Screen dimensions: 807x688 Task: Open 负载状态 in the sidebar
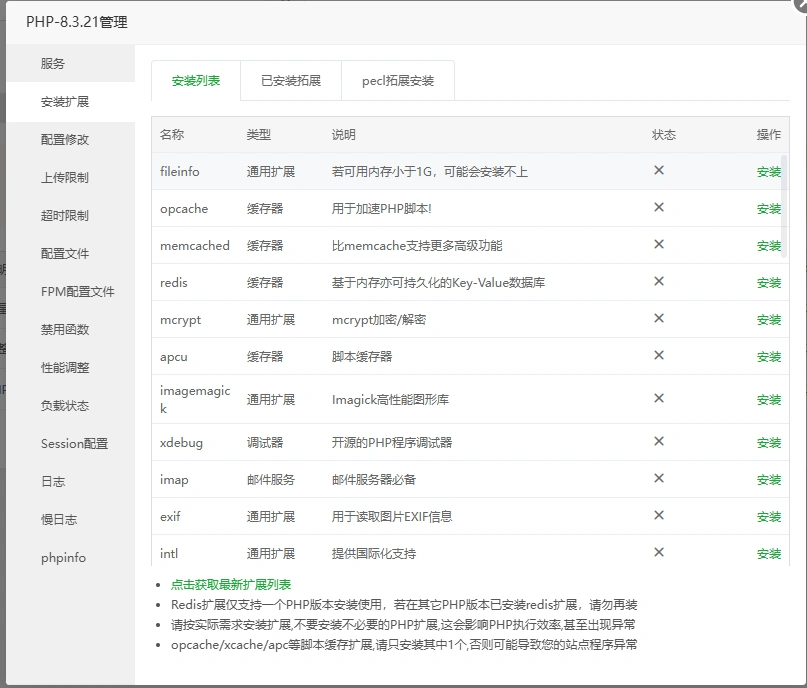tap(71, 405)
